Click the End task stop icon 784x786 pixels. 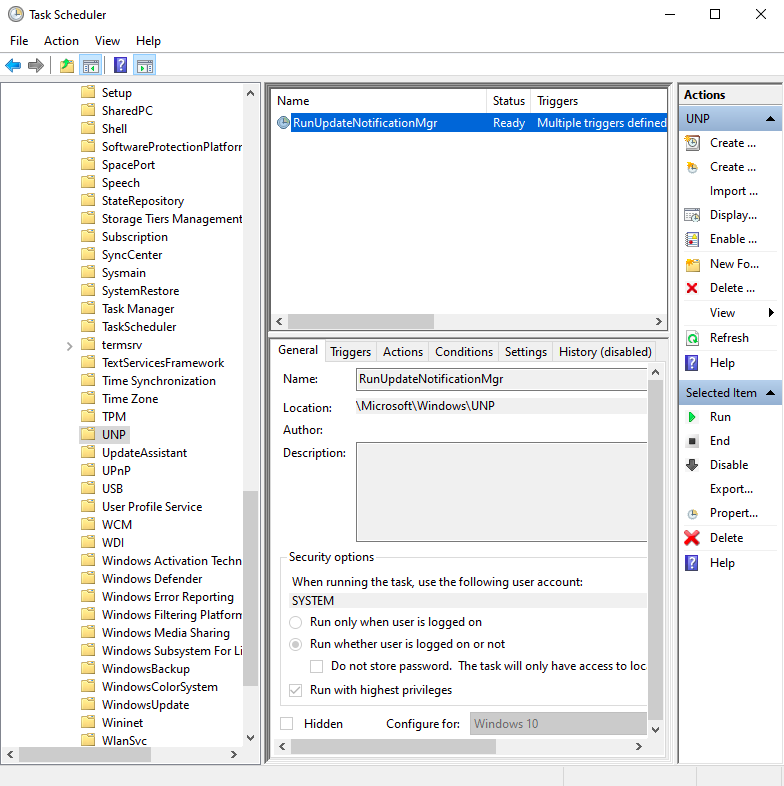pos(692,441)
